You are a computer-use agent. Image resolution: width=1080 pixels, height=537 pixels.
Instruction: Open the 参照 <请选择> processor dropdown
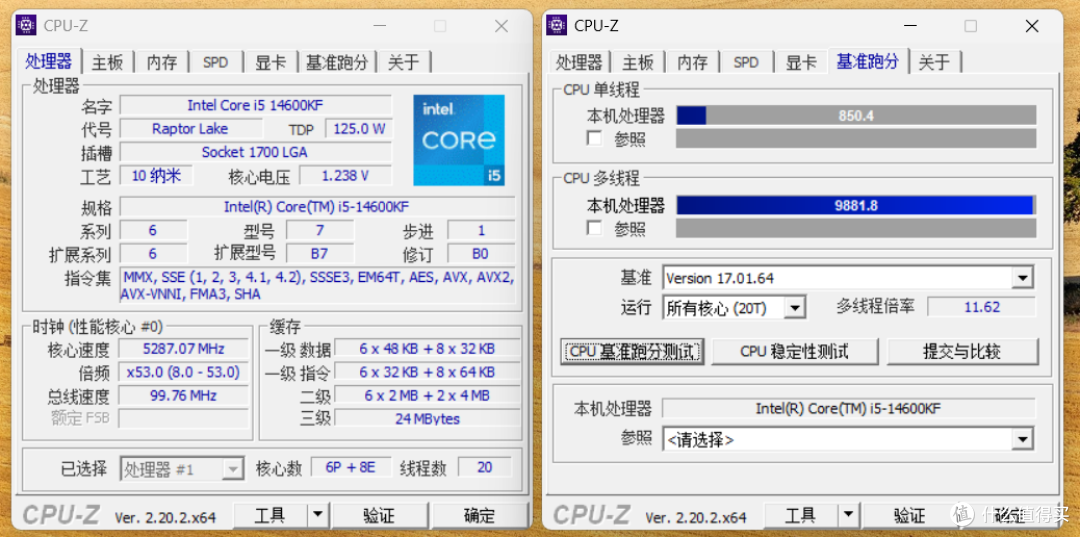pyautogui.click(x=1022, y=439)
